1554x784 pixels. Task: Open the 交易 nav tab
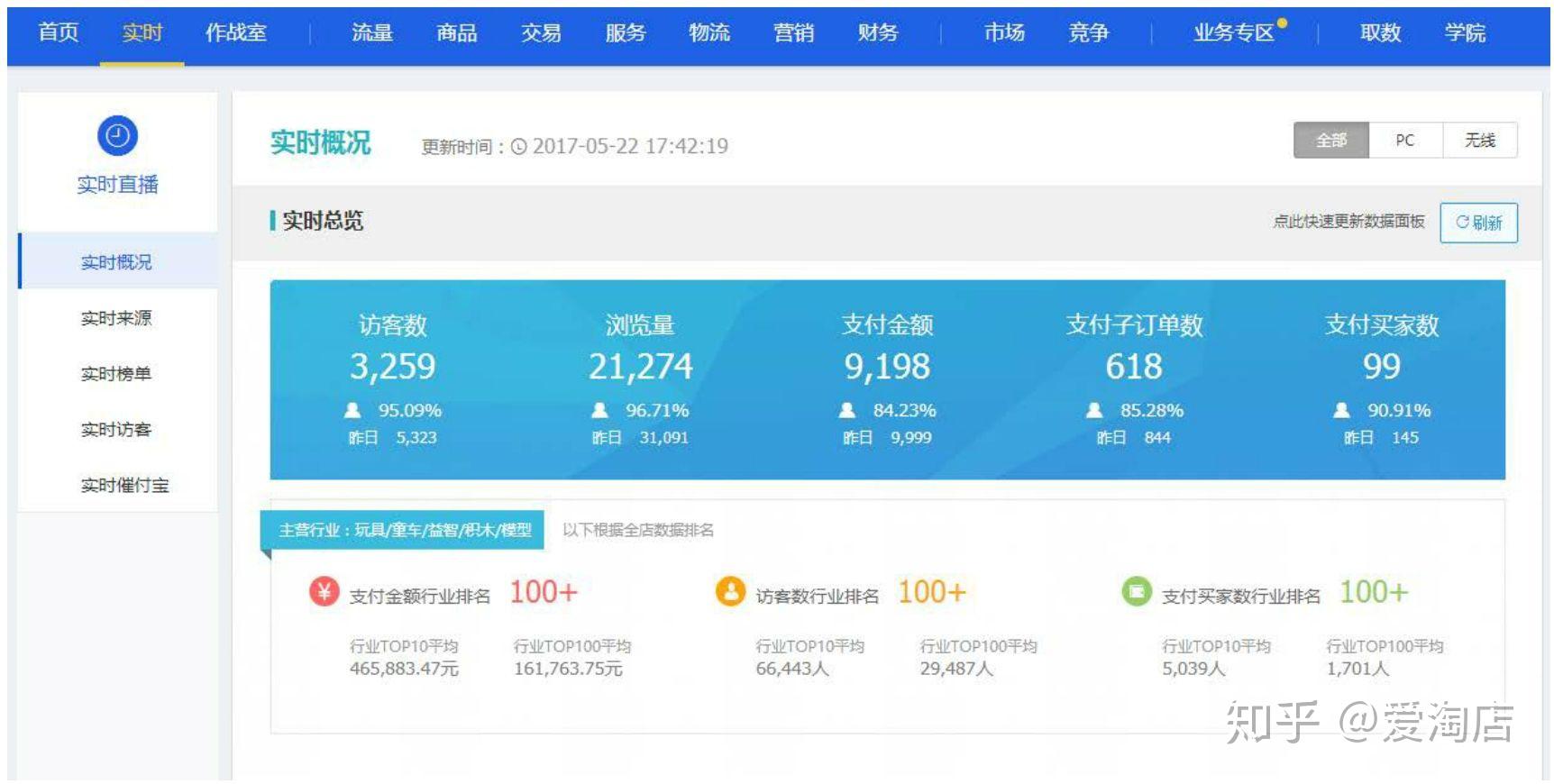tap(541, 33)
